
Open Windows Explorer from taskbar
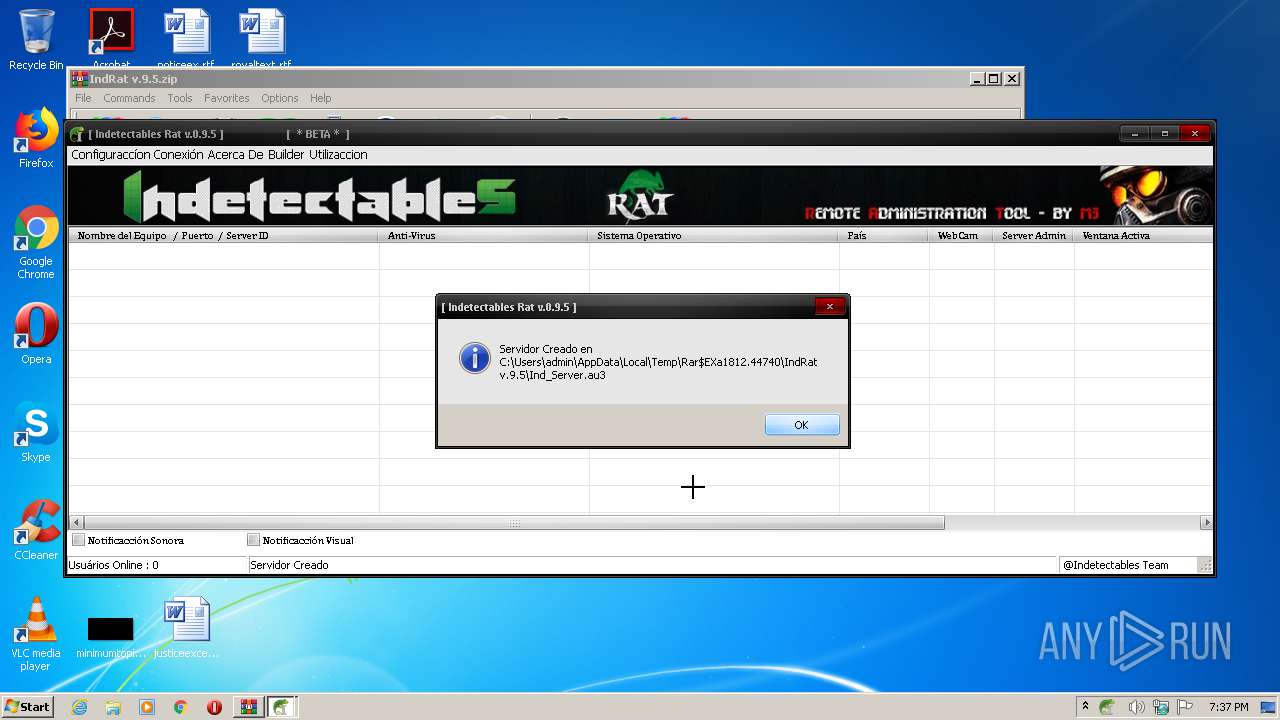point(113,707)
